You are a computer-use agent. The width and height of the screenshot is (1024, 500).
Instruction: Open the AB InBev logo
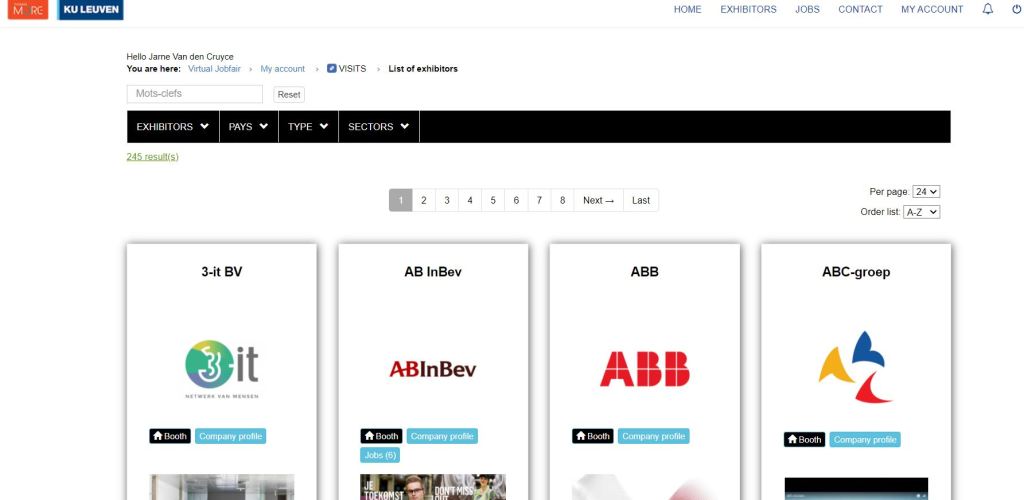[433, 369]
